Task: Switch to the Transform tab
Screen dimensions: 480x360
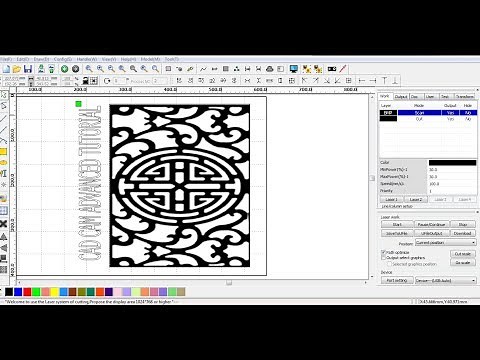Action: [x=464, y=96]
